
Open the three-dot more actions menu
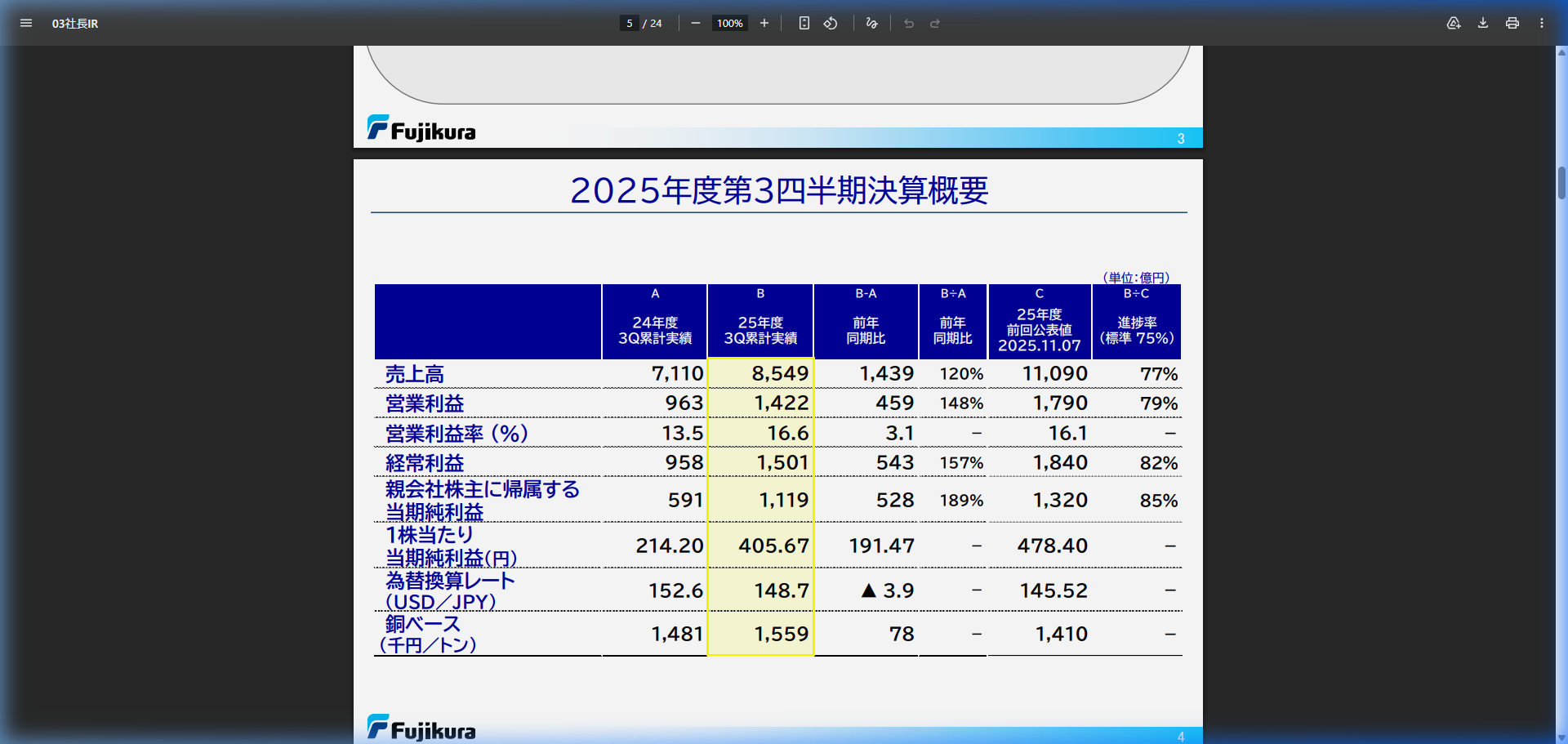(x=1542, y=23)
